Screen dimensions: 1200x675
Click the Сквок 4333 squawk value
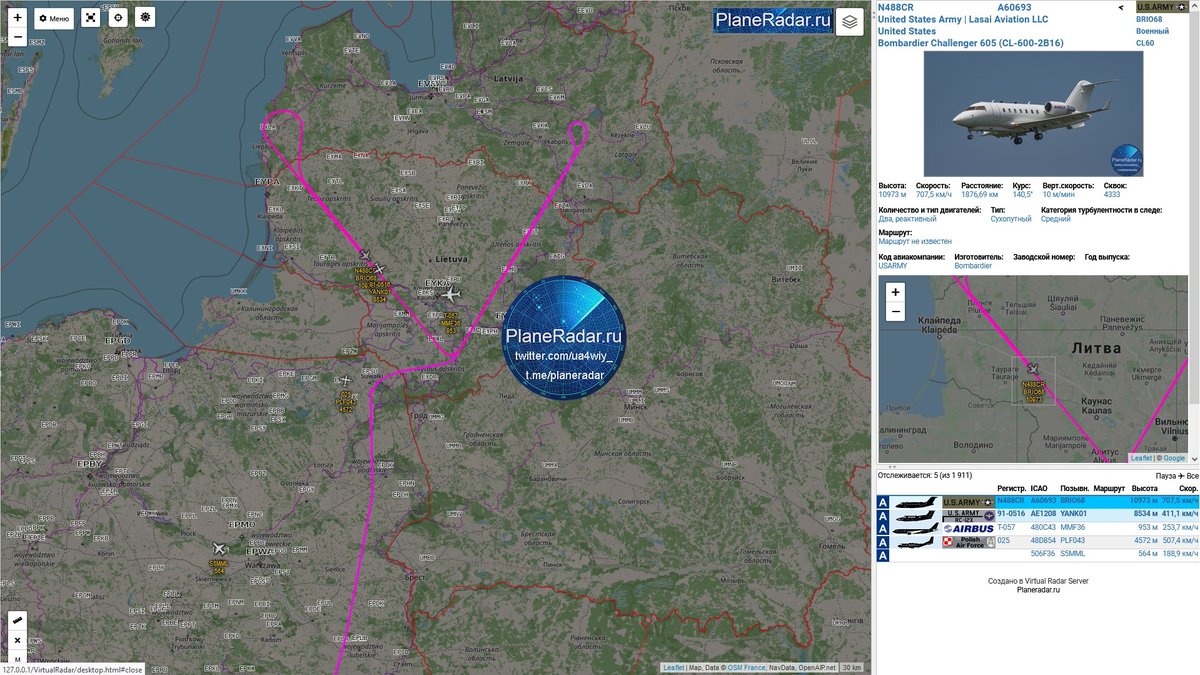[x=1112, y=194]
